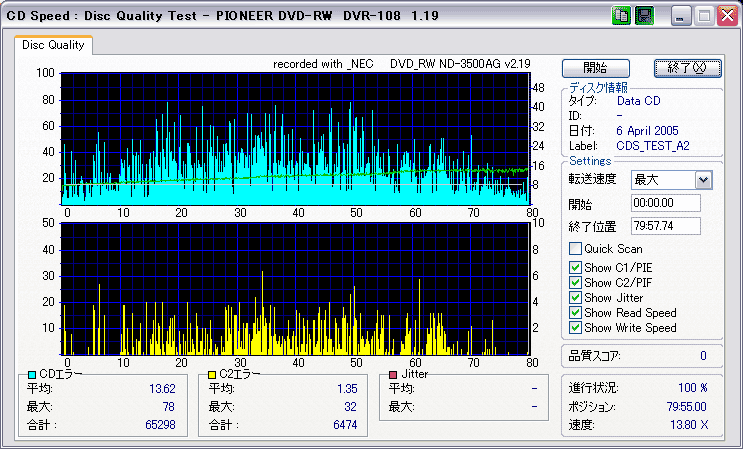The height and width of the screenshot is (449, 743).
Task: Click the red Jitter color swatch
Action: click(x=392, y=375)
